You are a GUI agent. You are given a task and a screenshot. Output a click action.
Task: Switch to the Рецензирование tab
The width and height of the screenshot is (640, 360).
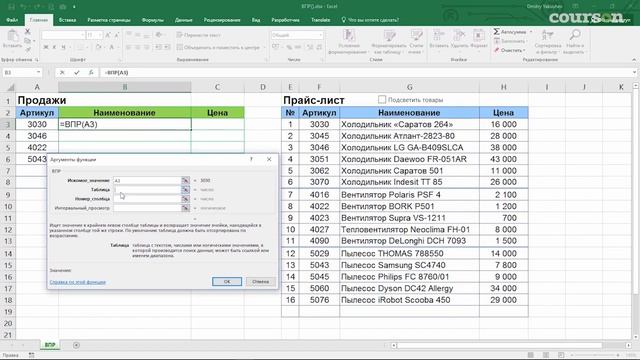tap(222, 20)
